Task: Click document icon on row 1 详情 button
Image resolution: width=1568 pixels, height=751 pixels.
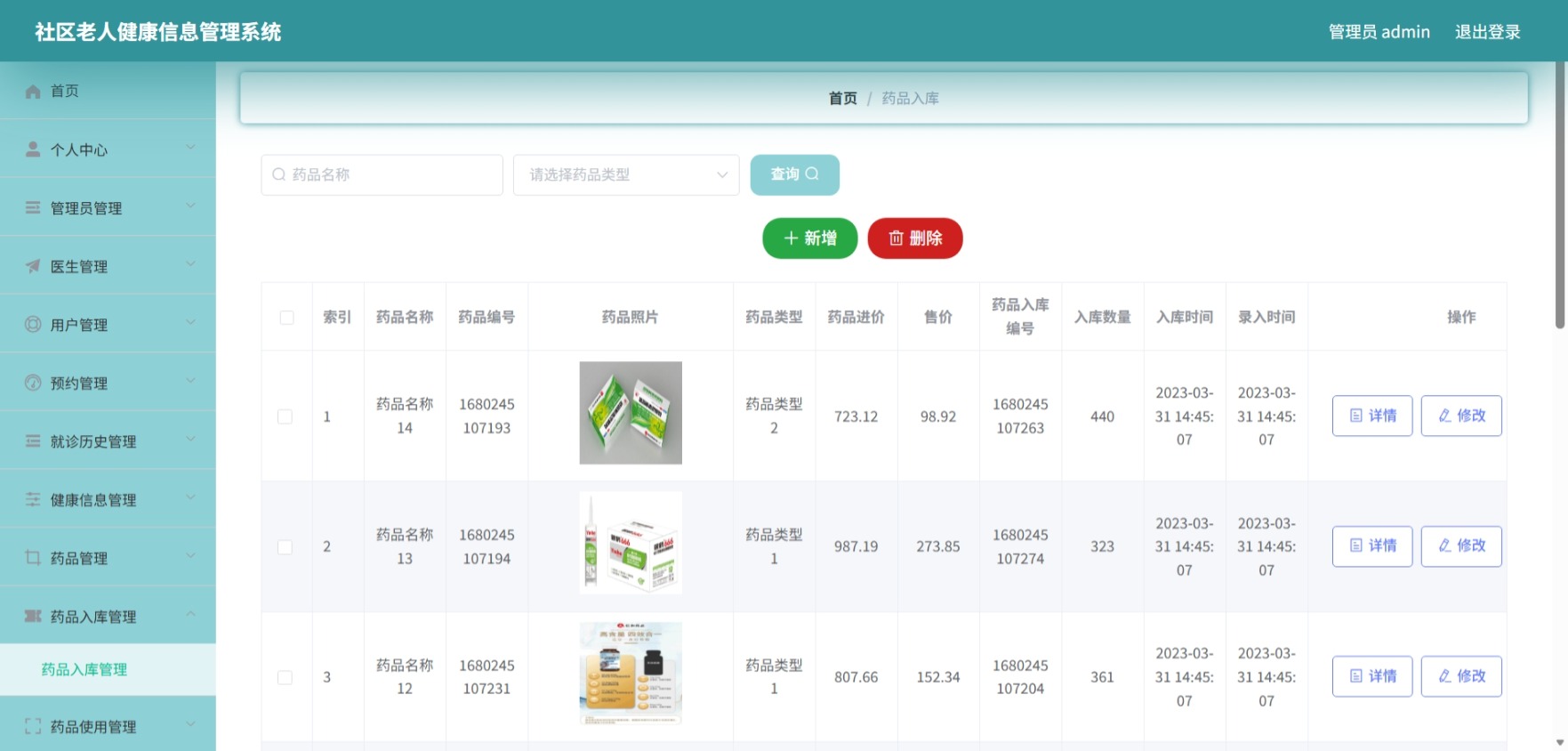Action: click(1356, 416)
